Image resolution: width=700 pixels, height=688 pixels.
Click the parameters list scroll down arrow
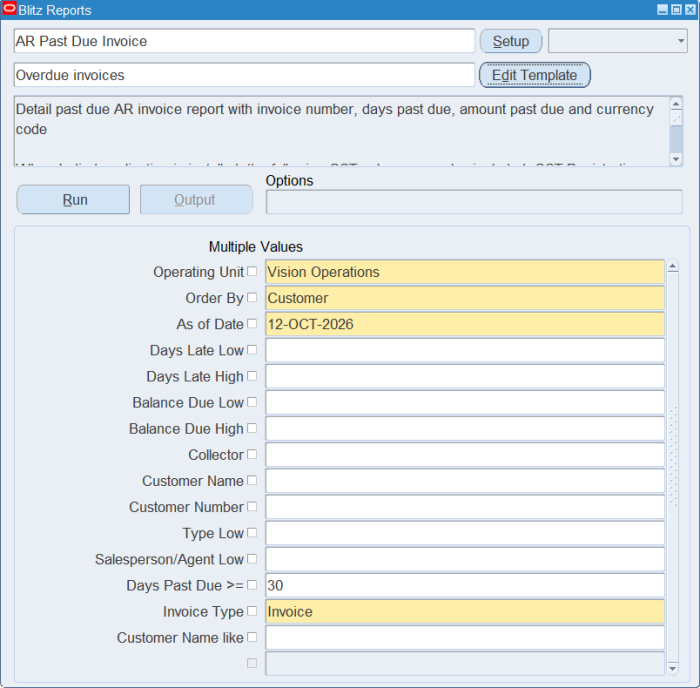673,668
